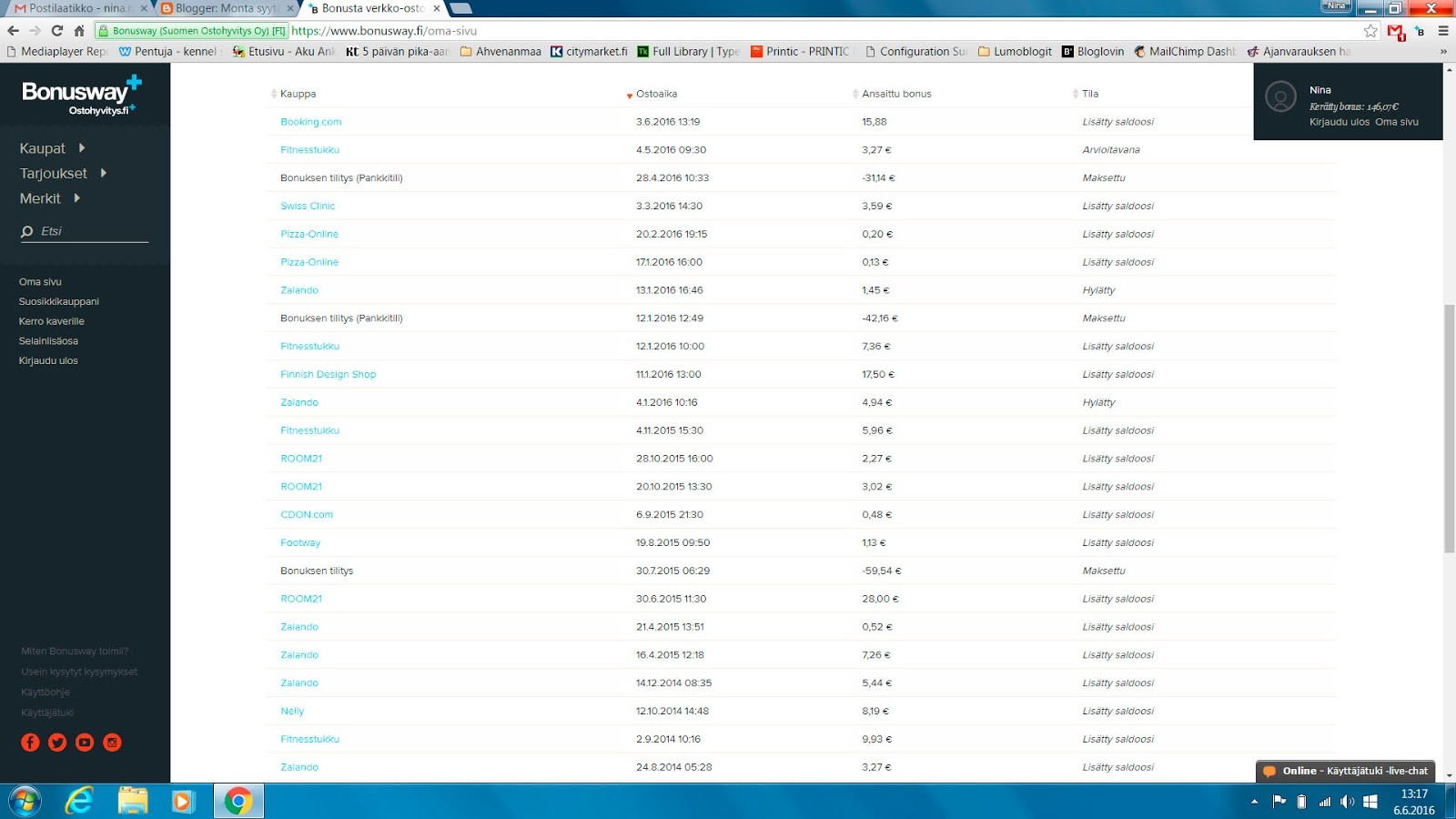Open Oma sivu in the sidebar

click(40, 282)
